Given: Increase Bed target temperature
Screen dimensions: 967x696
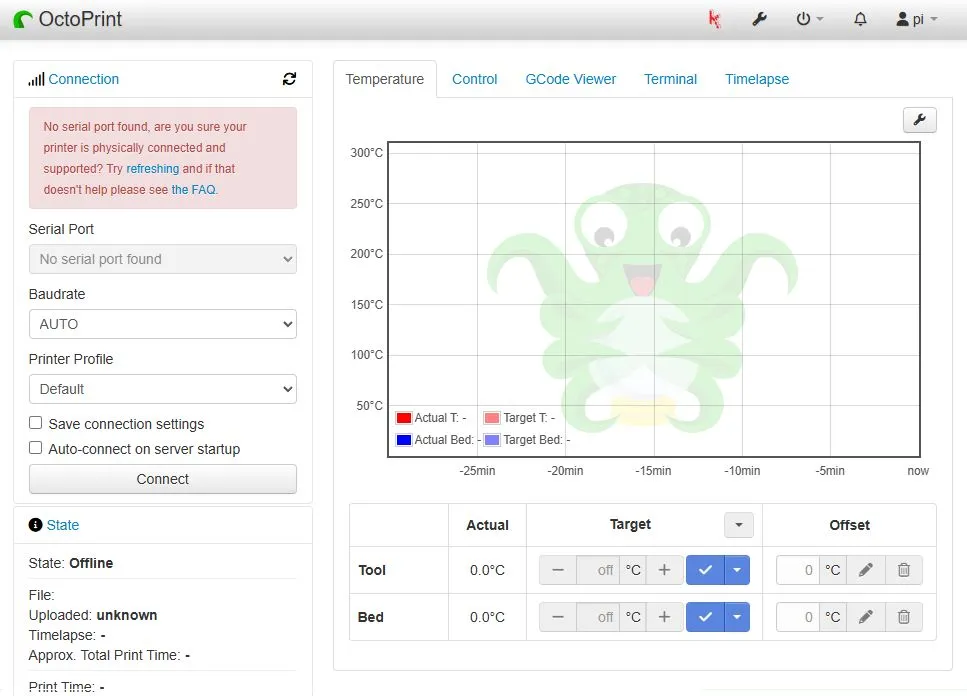Looking at the screenshot, I should [x=664, y=617].
